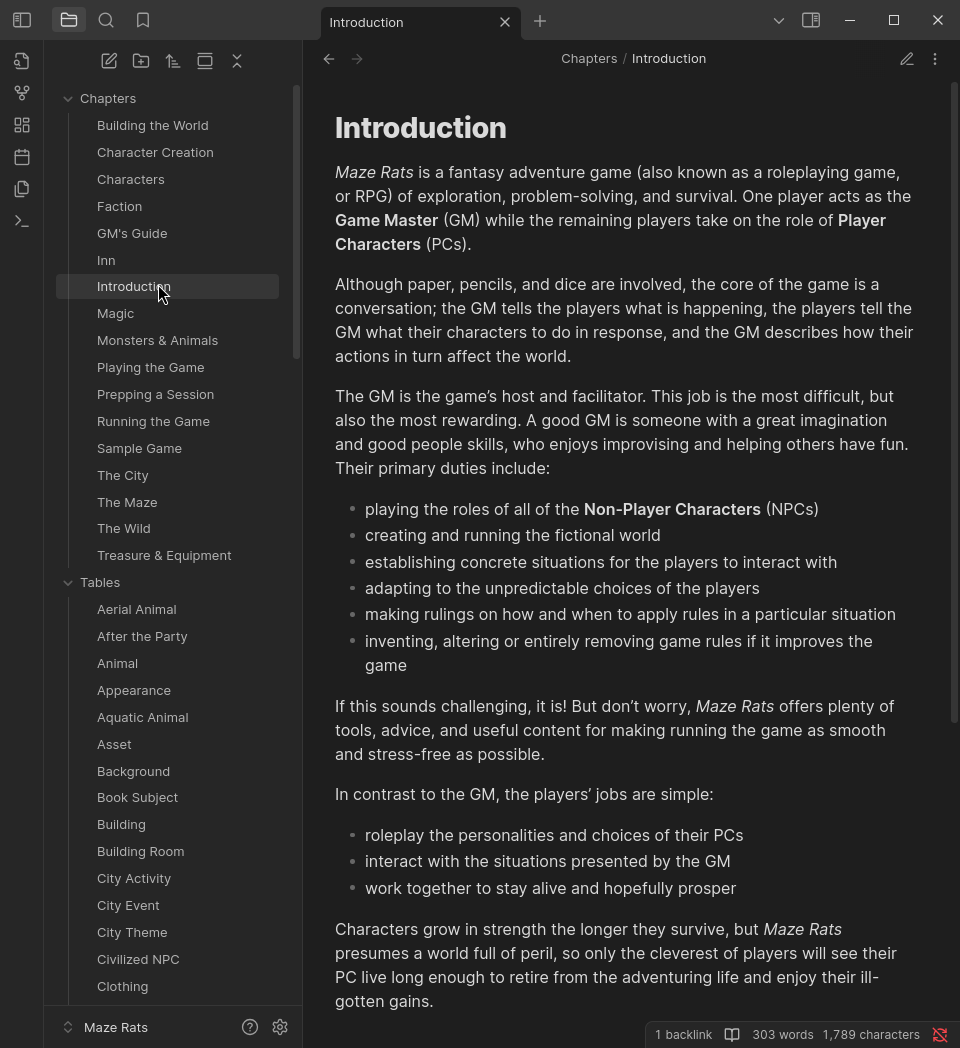Navigate back arrow in note header
Image resolution: width=960 pixels, height=1048 pixels.
[328, 59]
